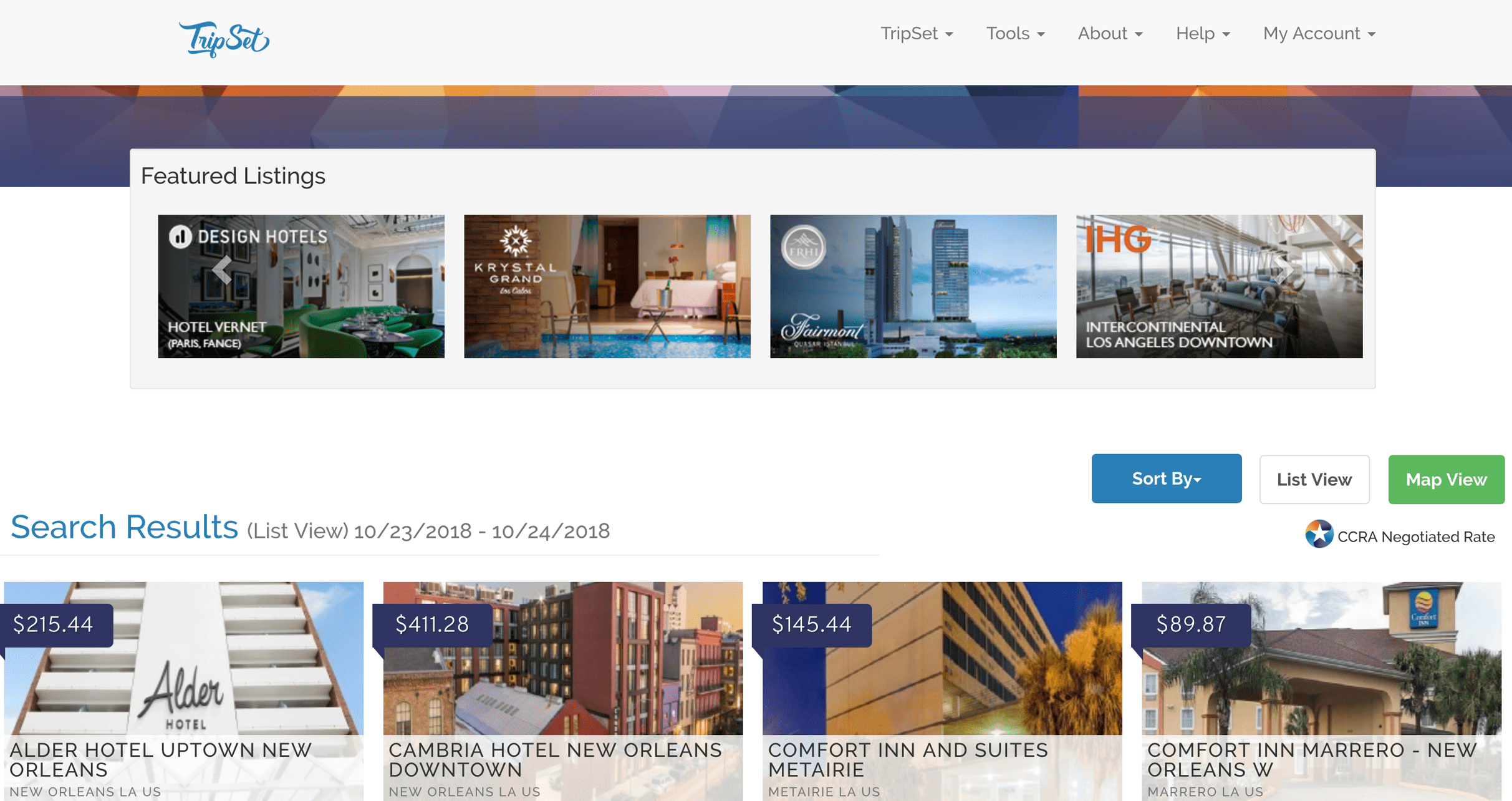
Task: Click the $89.87 price tag
Action: (1190, 624)
